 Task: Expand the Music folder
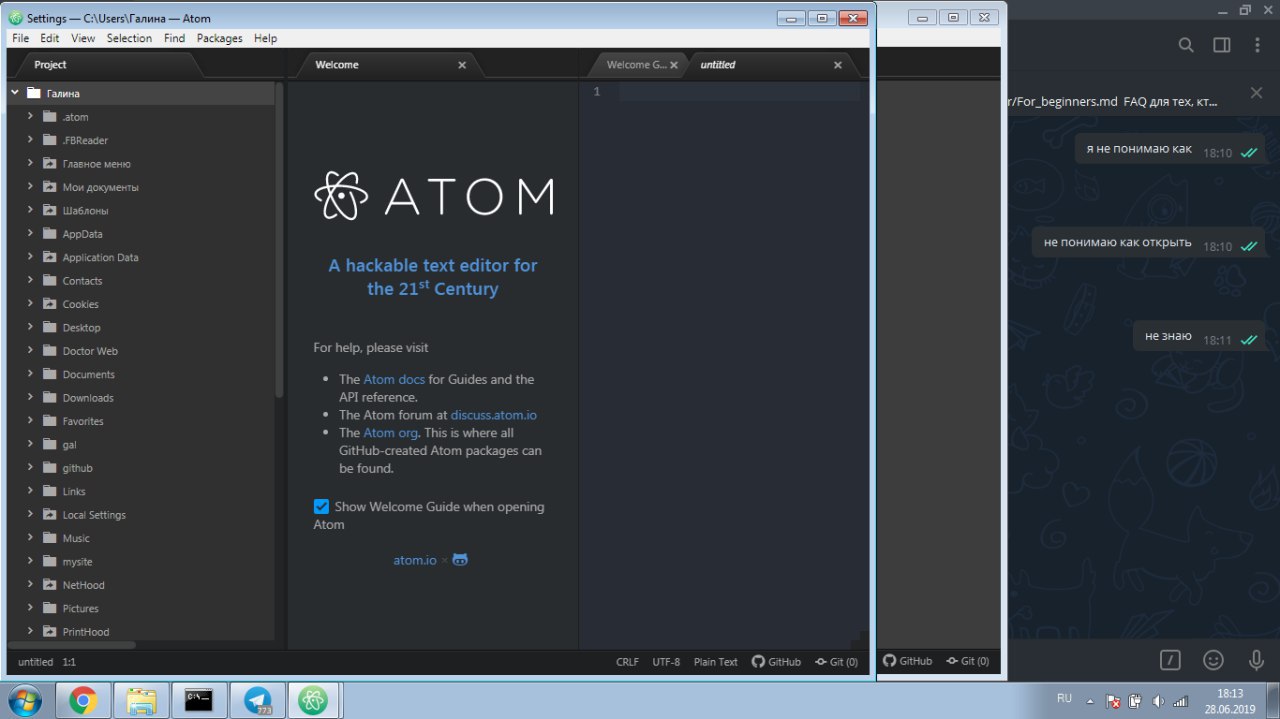tap(31, 538)
